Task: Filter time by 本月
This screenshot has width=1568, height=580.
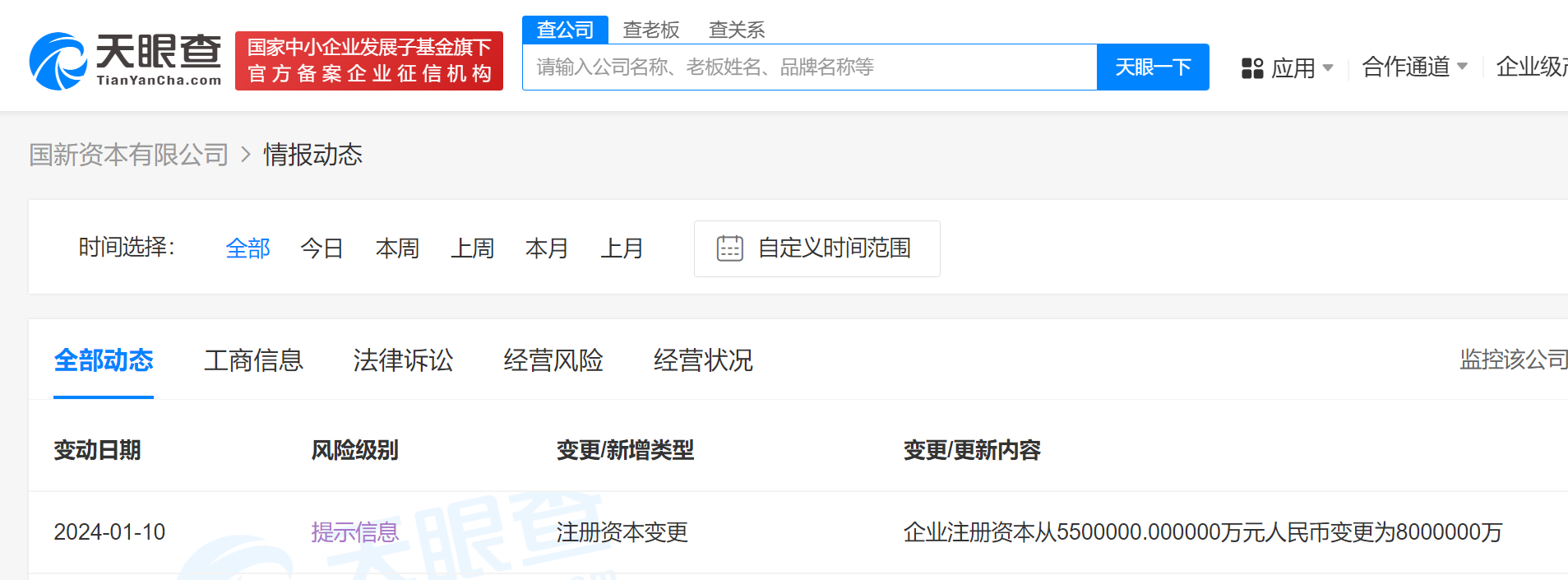Action: pos(547,248)
